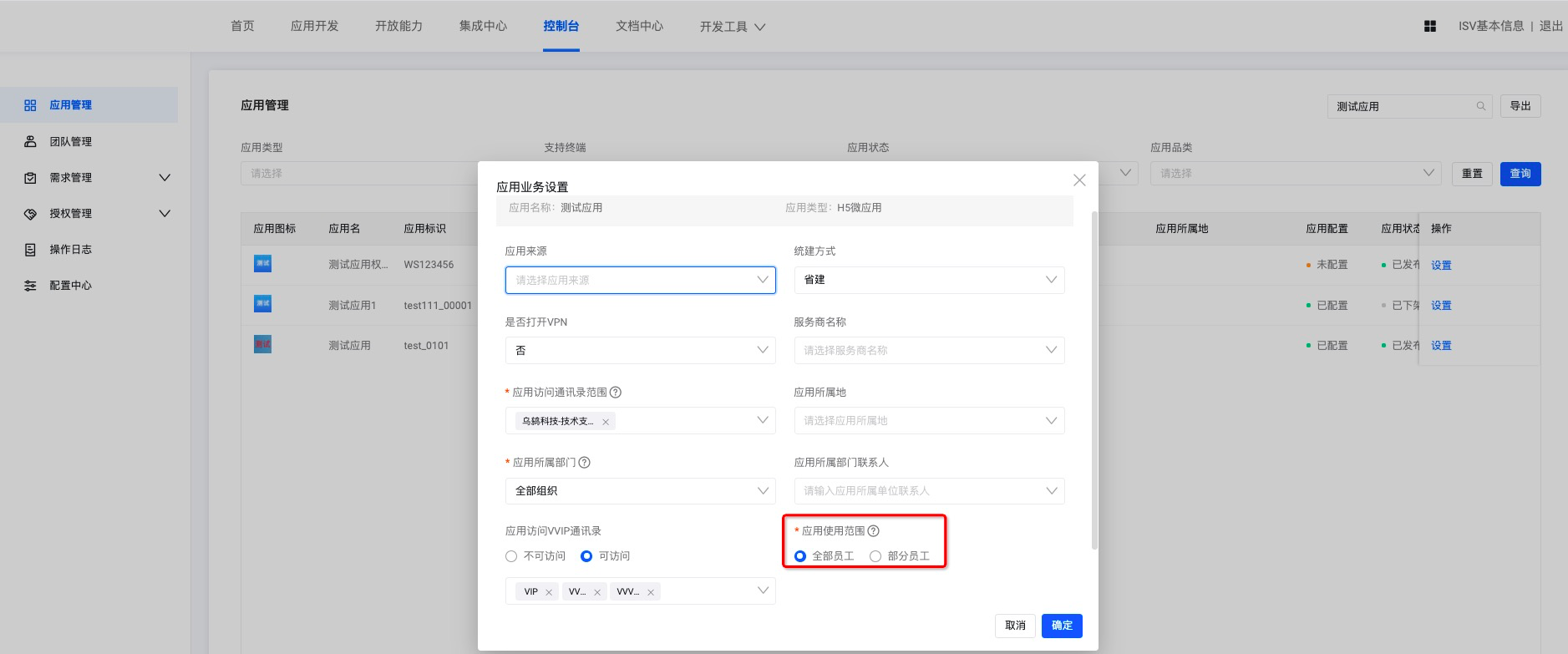Click the 需求管理 sidebar icon
Image resolution: width=1568 pixels, height=654 pixels.
coord(30,178)
